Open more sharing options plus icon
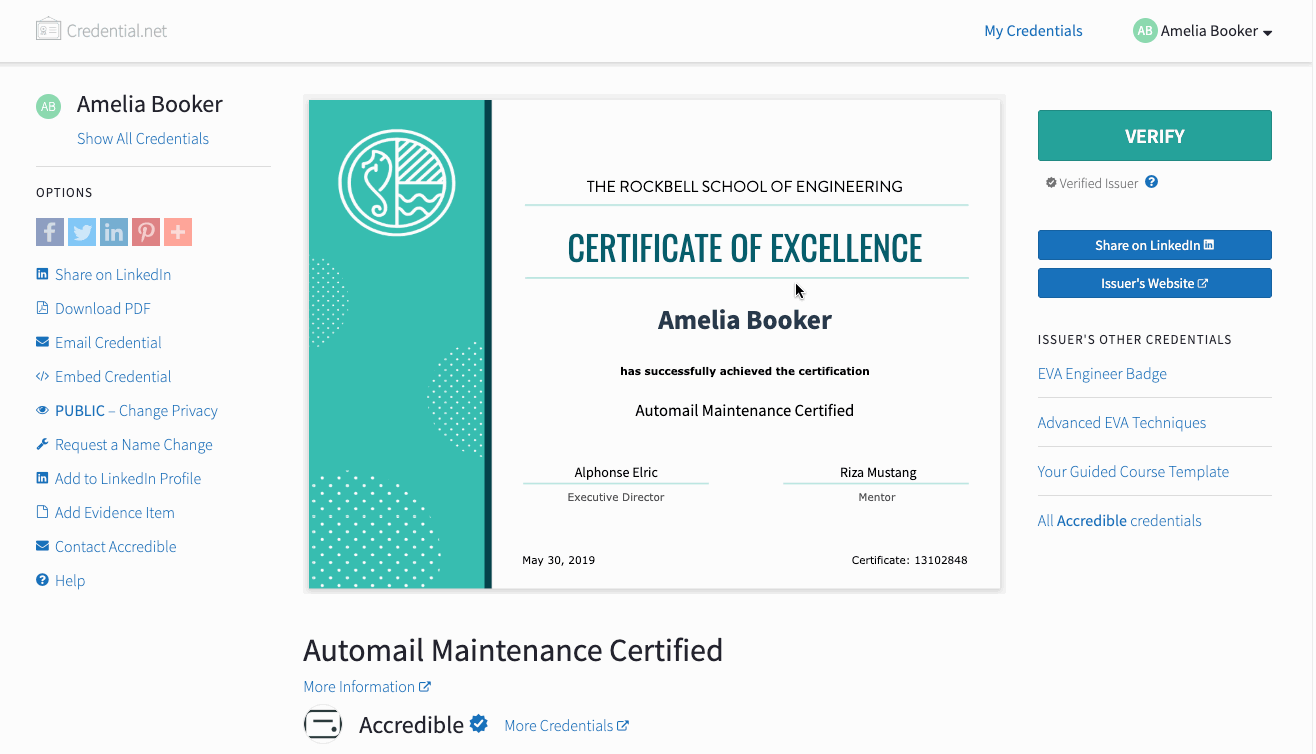Image resolution: width=1316 pixels, height=754 pixels. [178, 232]
